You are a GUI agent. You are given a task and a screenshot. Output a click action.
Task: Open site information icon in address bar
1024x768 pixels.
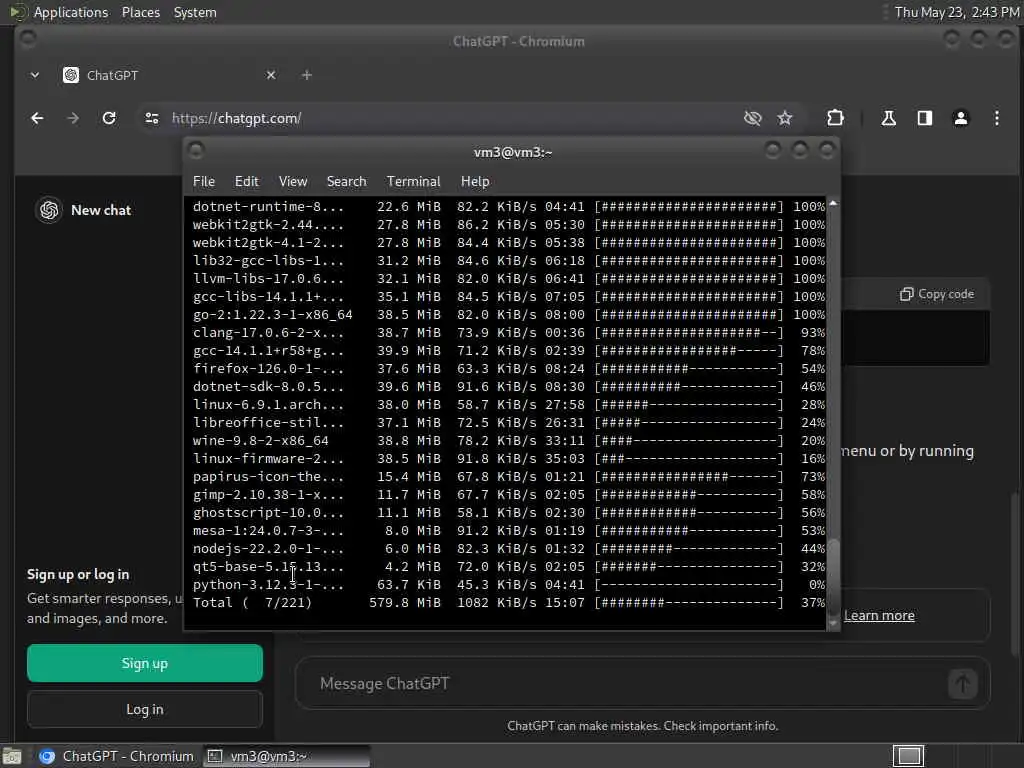click(152, 118)
